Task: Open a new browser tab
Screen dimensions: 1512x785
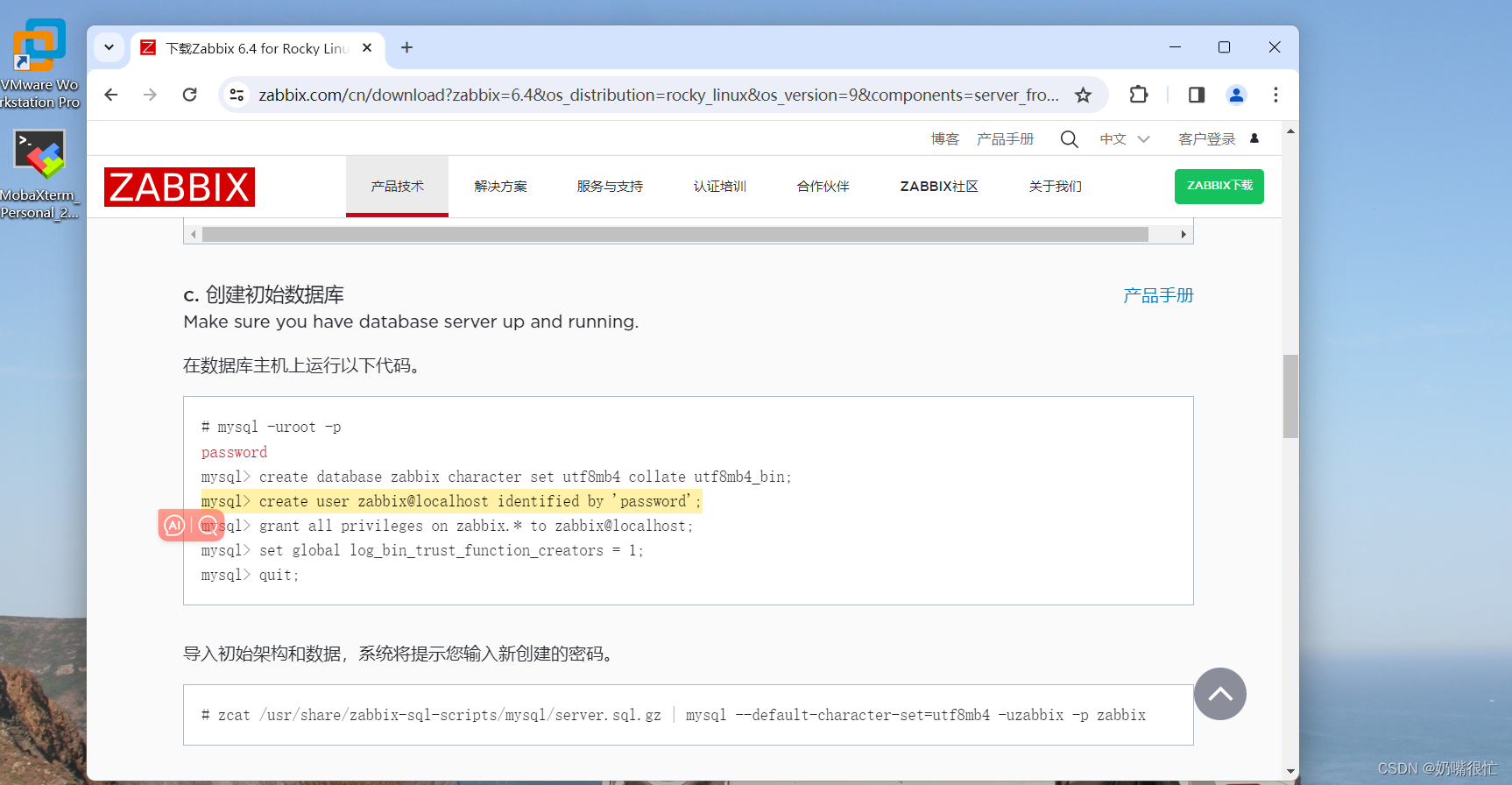Action: click(406, 47)
